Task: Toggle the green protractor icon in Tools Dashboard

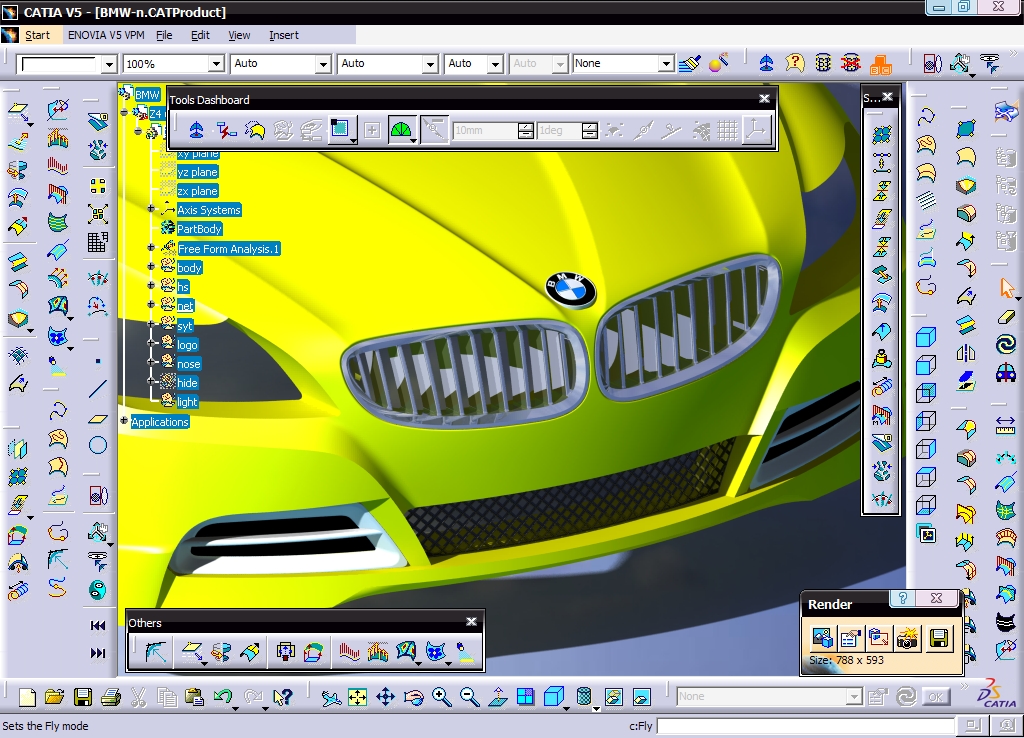Action: 402,130
